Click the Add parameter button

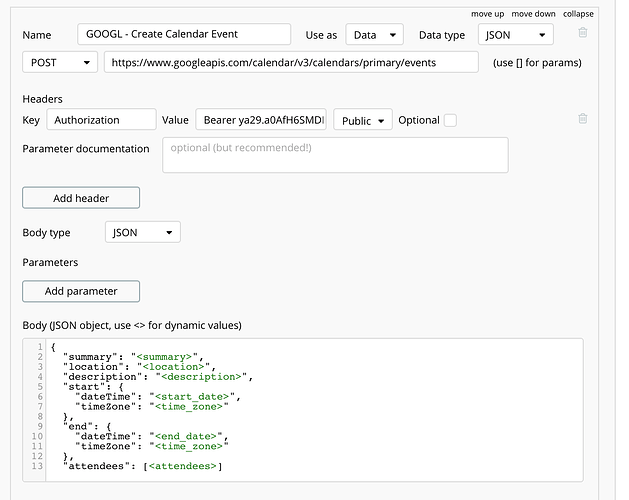81,291
